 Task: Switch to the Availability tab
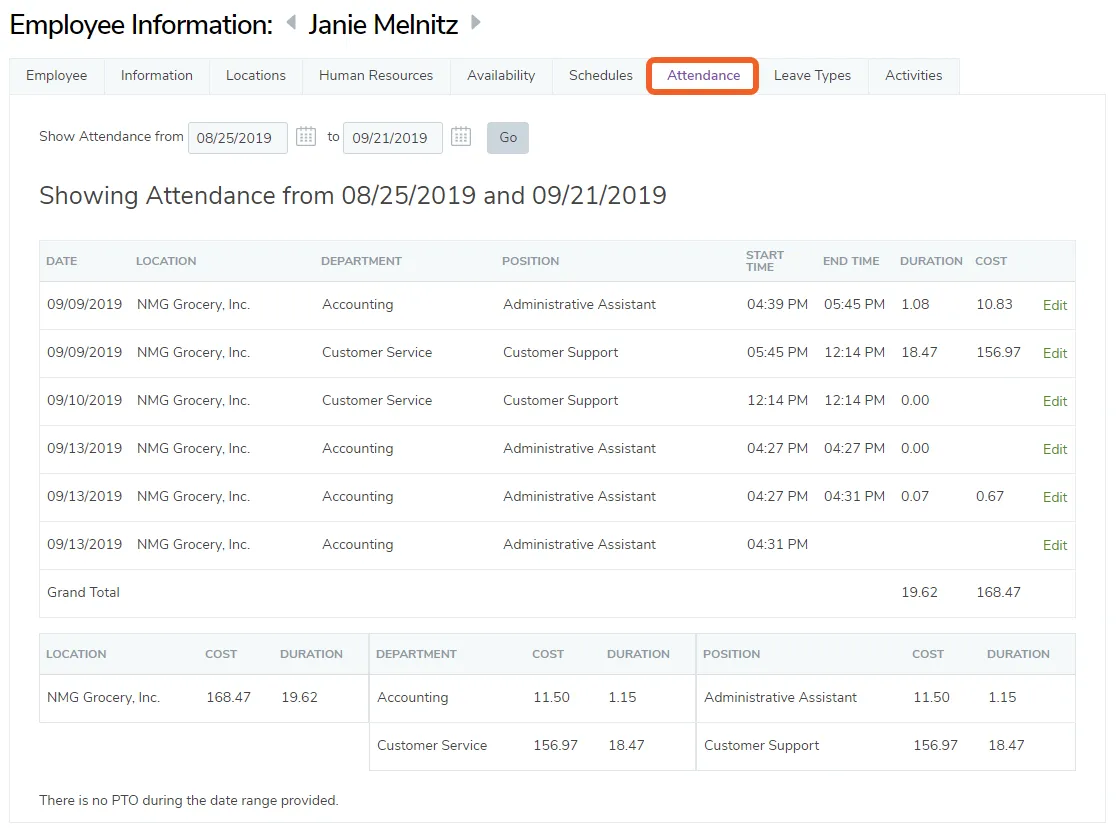coord(501,76)
